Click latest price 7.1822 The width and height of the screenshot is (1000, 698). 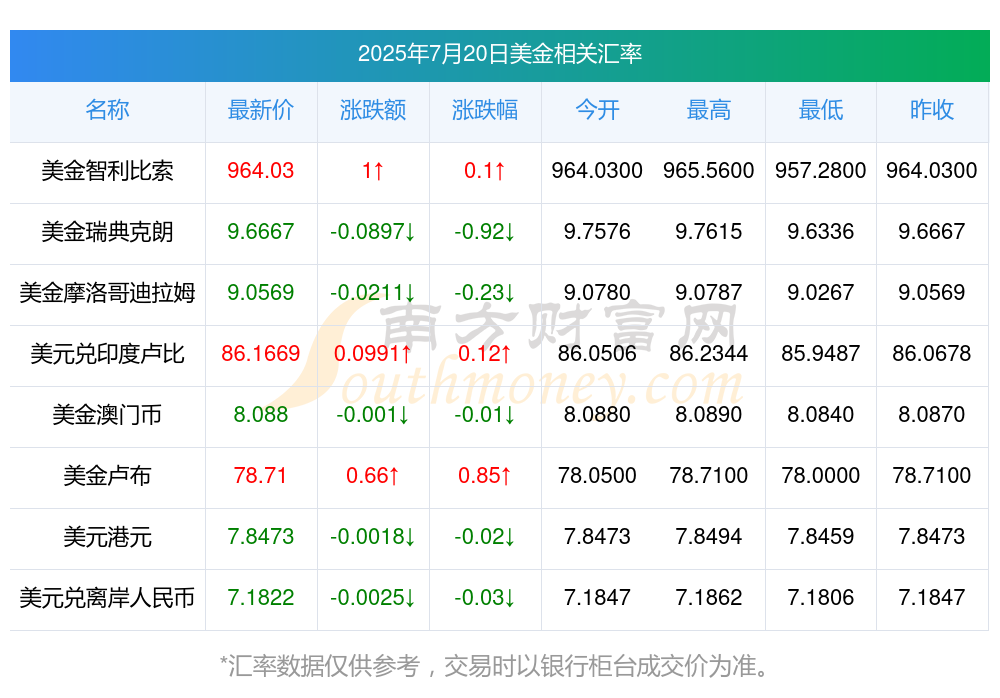click(261, 597)
